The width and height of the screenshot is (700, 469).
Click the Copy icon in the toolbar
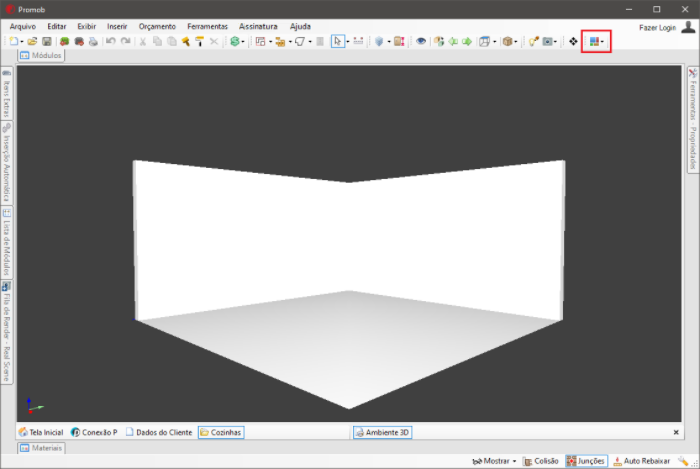click(157, 42)
